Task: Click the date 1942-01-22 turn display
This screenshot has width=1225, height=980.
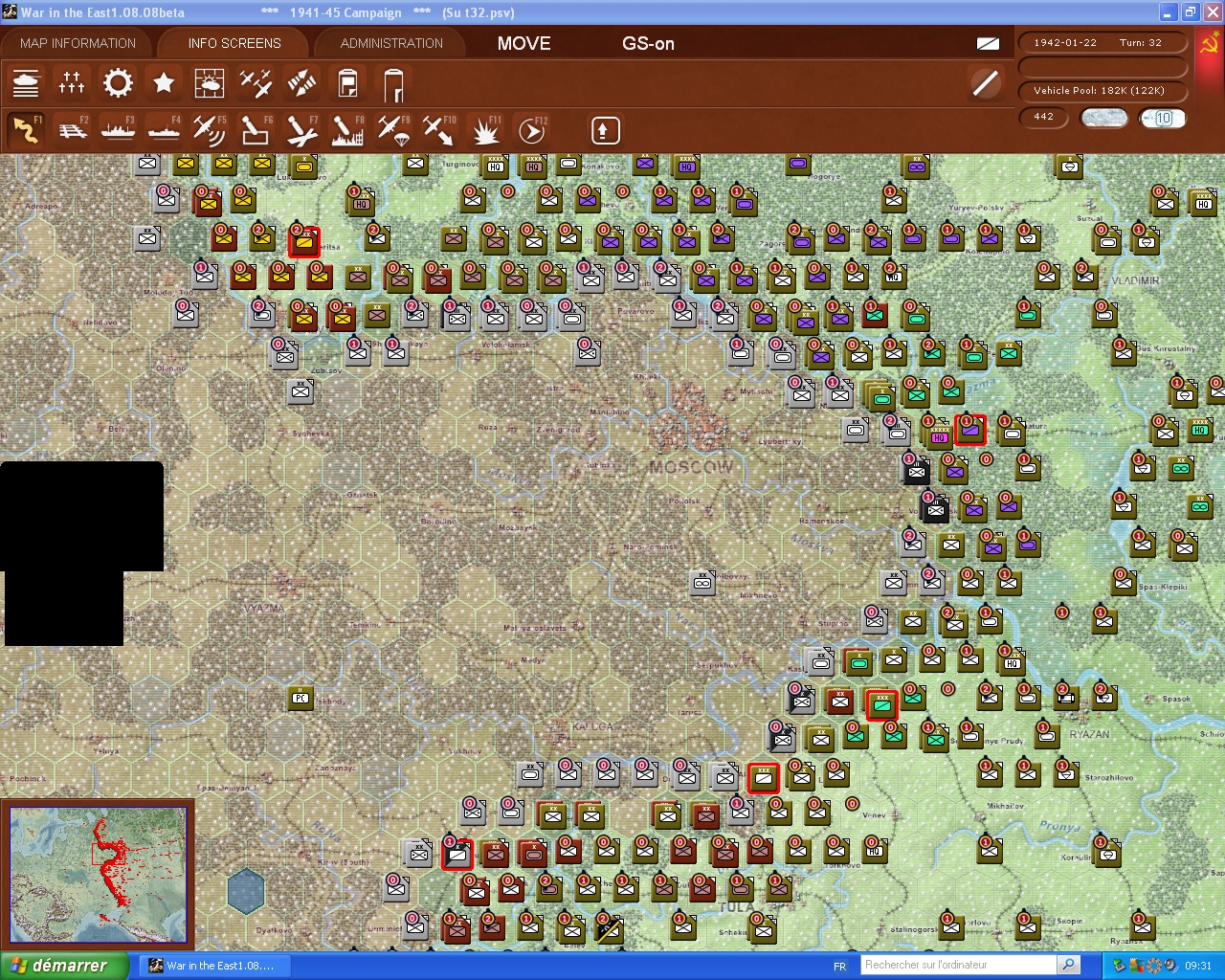Action: (1102, 43)
